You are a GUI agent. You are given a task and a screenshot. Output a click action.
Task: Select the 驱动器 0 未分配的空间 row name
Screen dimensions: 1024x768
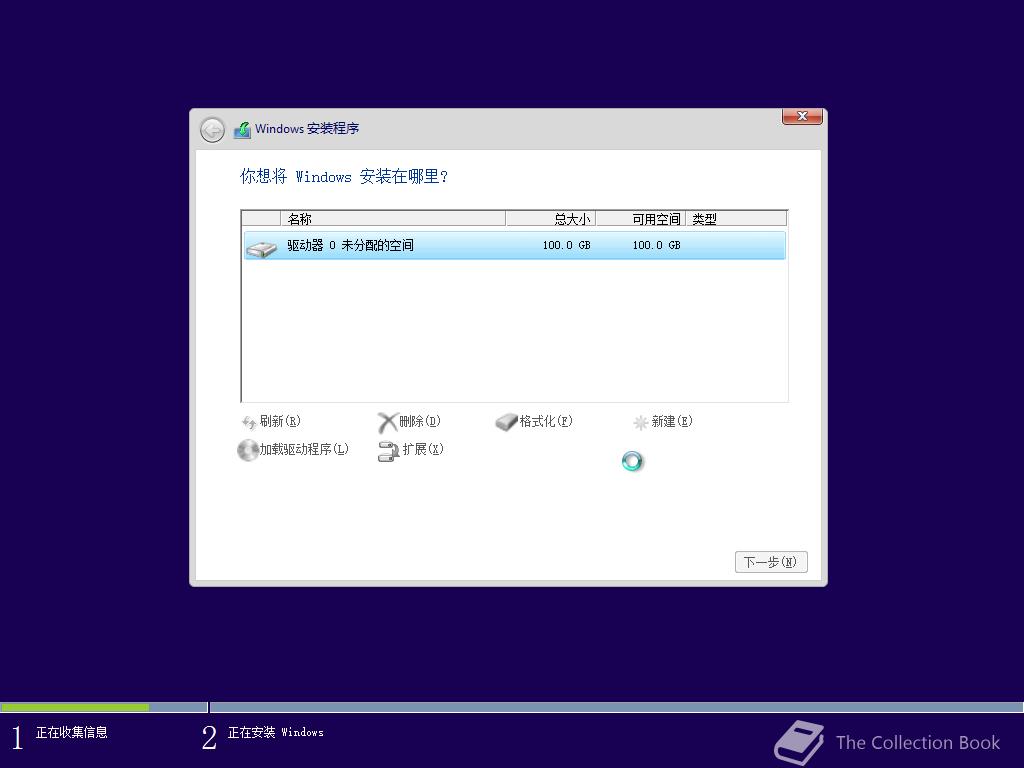(350, 246)
